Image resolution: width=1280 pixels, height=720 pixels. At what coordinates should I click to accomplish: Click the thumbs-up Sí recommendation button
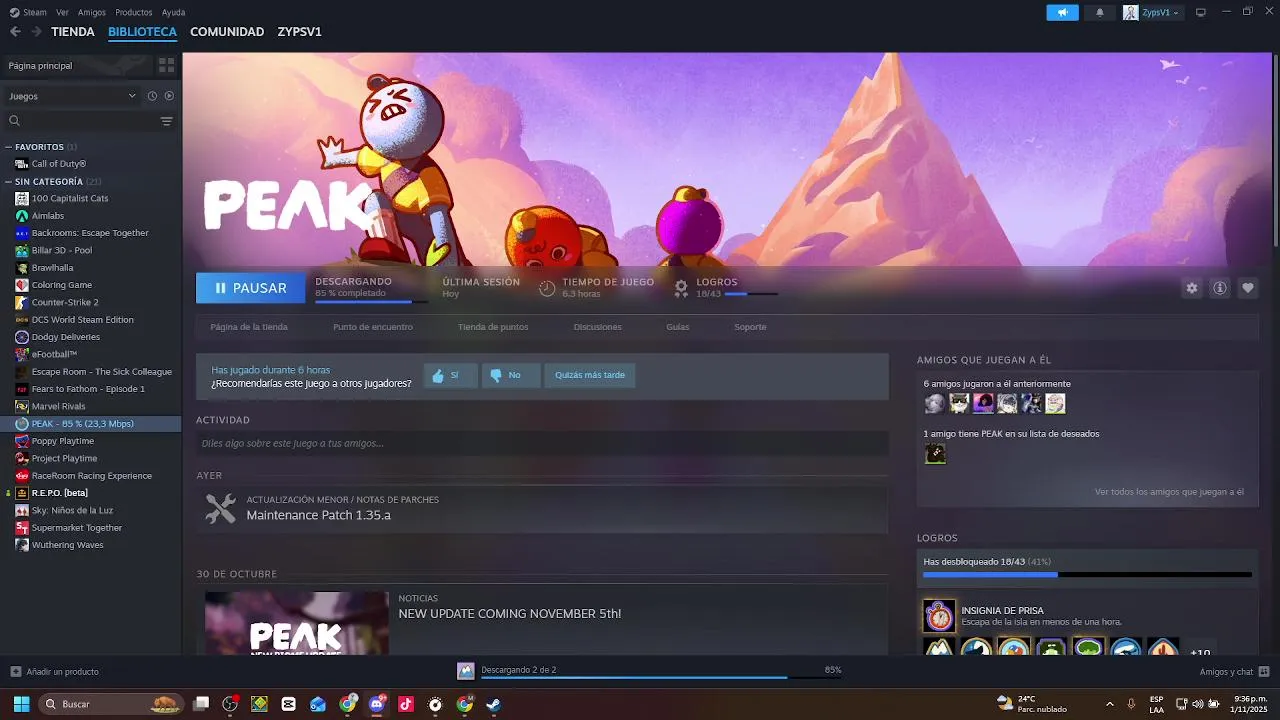click(x=450, y=375)
